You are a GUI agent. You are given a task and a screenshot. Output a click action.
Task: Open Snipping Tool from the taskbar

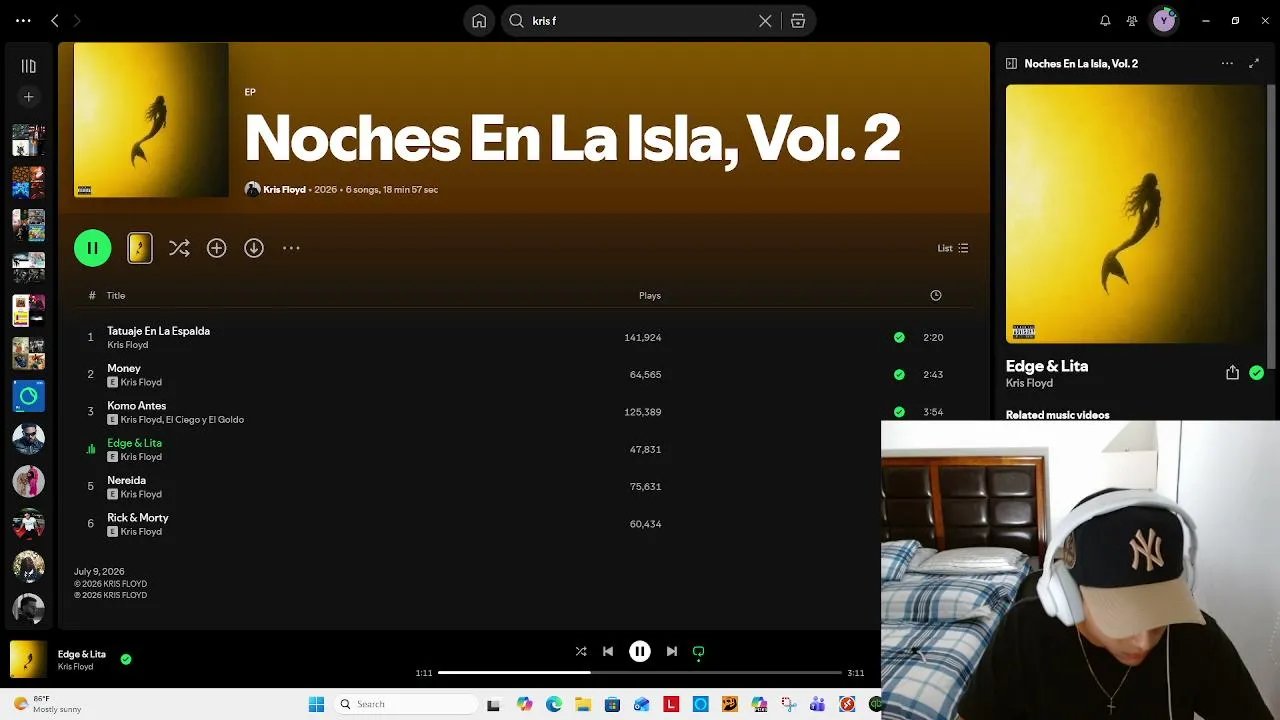pos(788,704)
